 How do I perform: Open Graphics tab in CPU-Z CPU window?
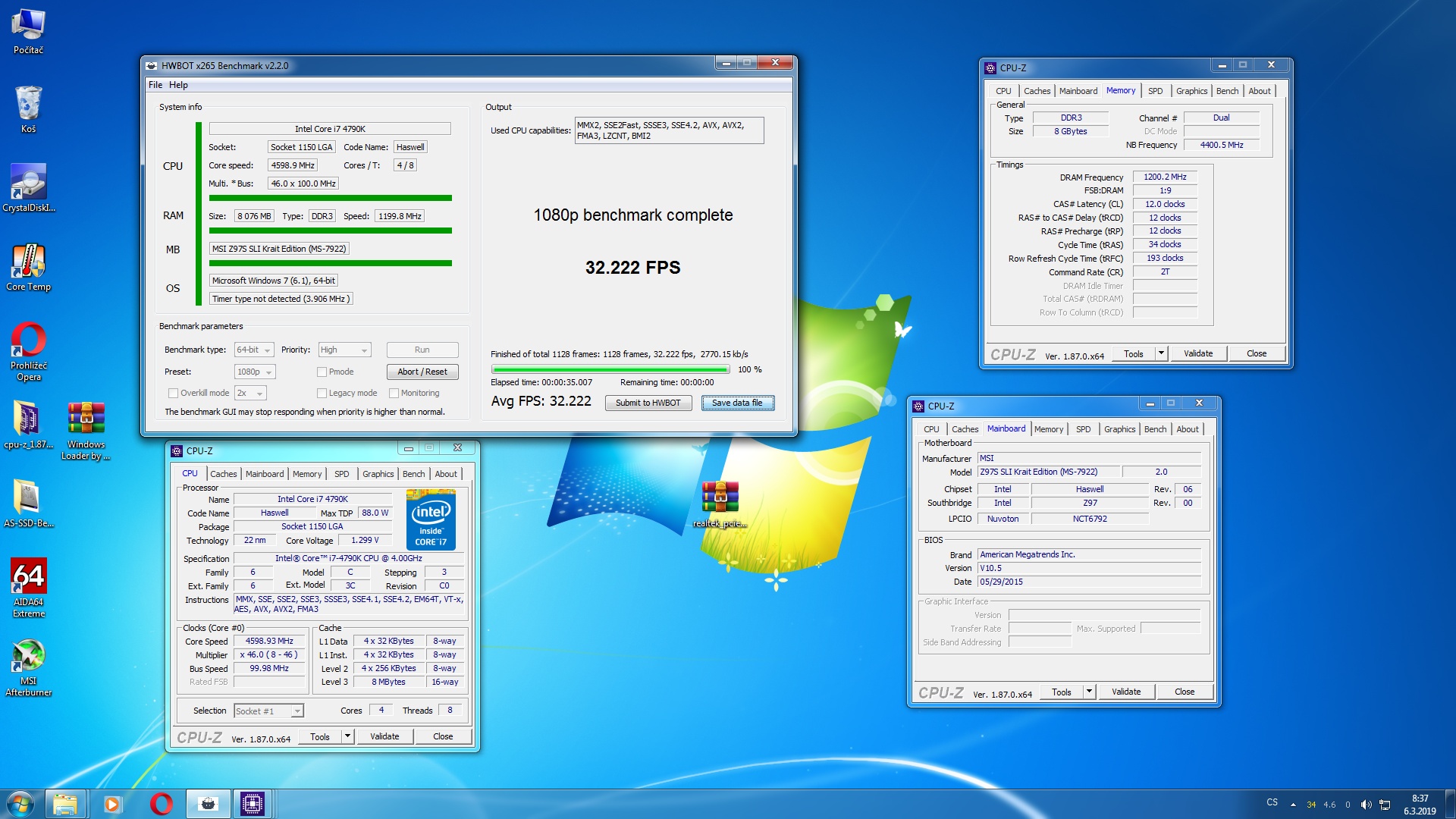click(378, 474)
